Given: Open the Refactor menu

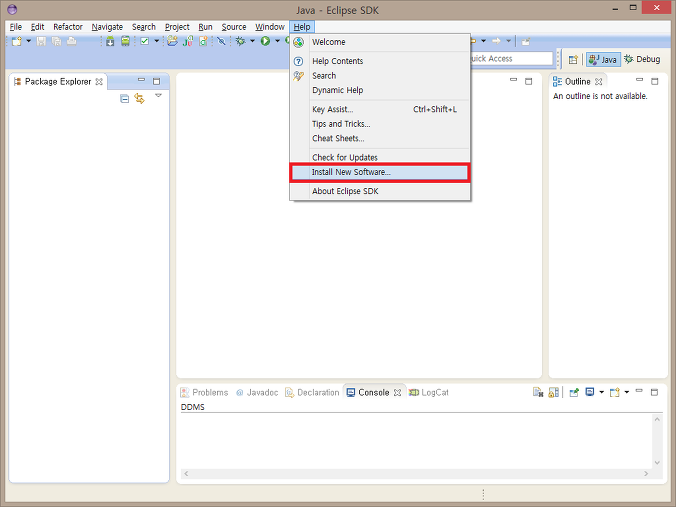Looking at the screenshot, I should [x=68, y=27].
